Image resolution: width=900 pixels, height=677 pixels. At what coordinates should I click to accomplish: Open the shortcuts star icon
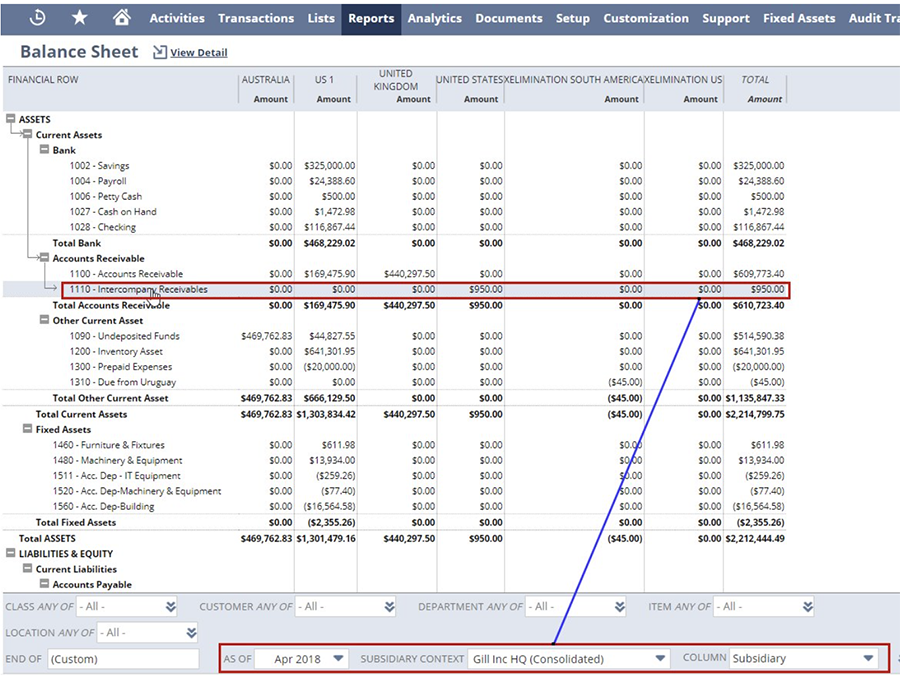pos(80,17)
